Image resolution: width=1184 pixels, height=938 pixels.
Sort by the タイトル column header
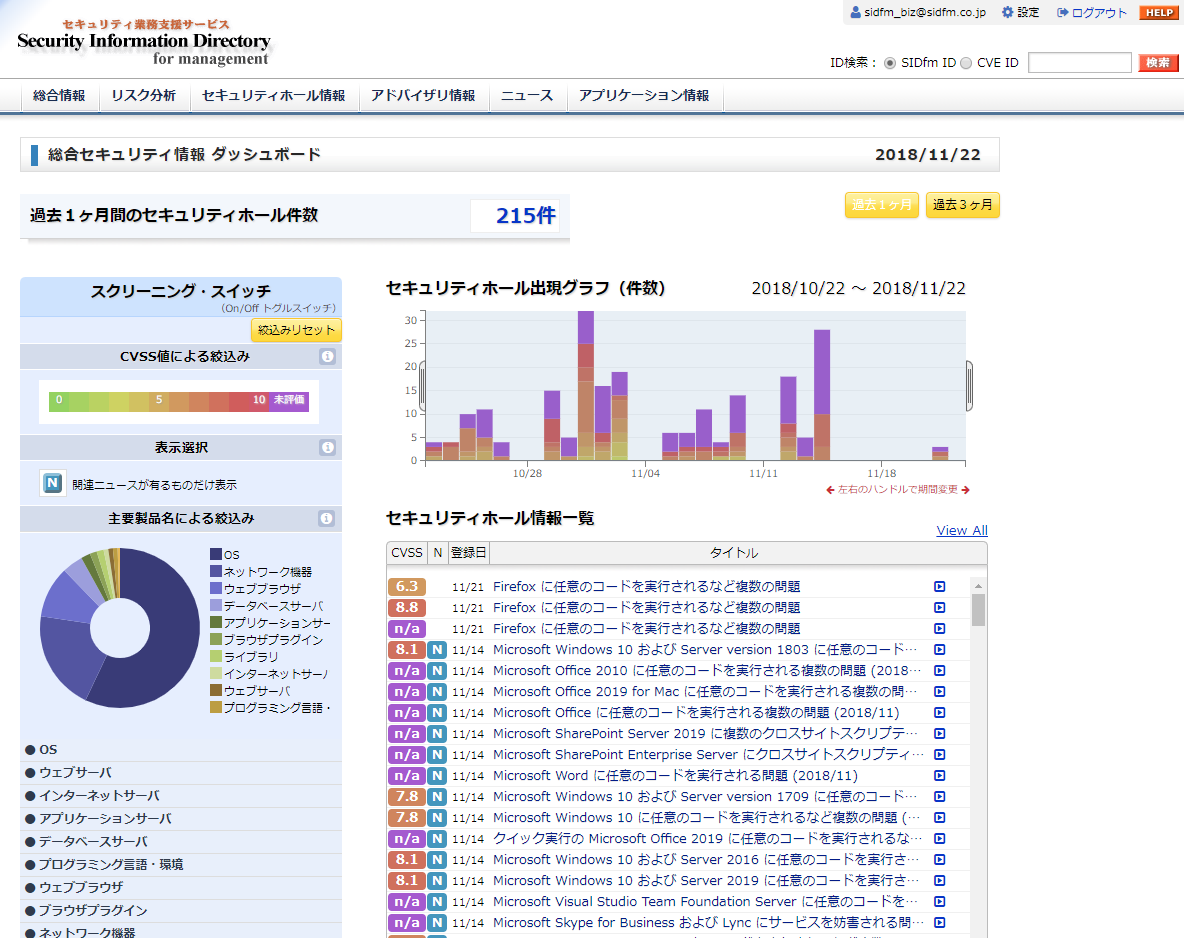[x=734, y=553]
